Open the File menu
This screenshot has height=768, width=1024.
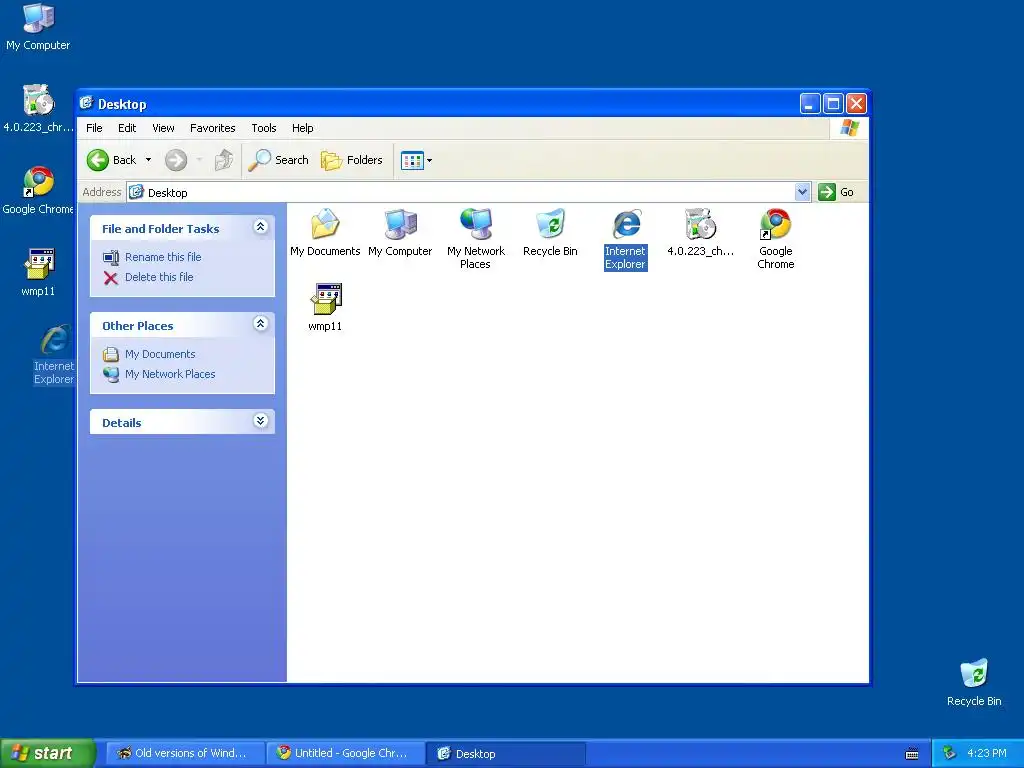tap(94, 128)
